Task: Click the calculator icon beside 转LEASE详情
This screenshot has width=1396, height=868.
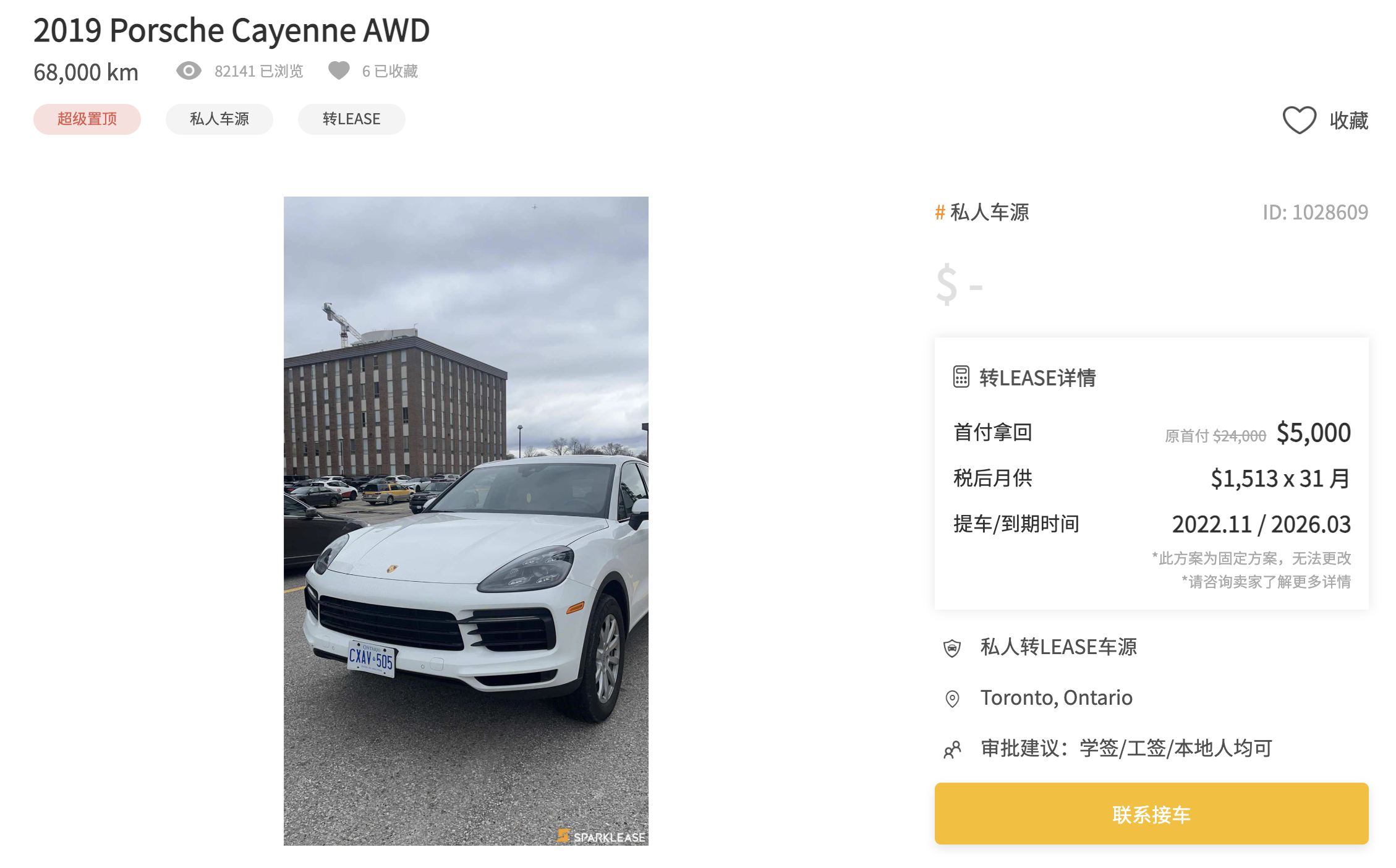Action: tap(961, 377)
